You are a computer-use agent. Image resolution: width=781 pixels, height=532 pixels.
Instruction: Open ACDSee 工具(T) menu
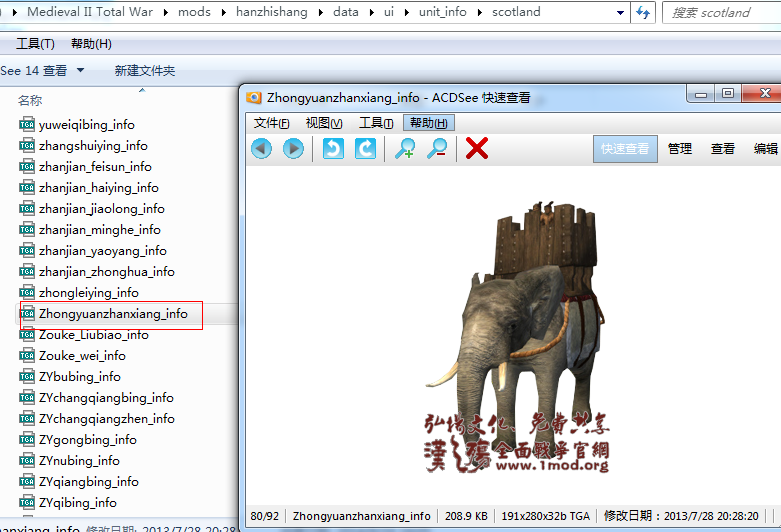(x=376, y=123)
